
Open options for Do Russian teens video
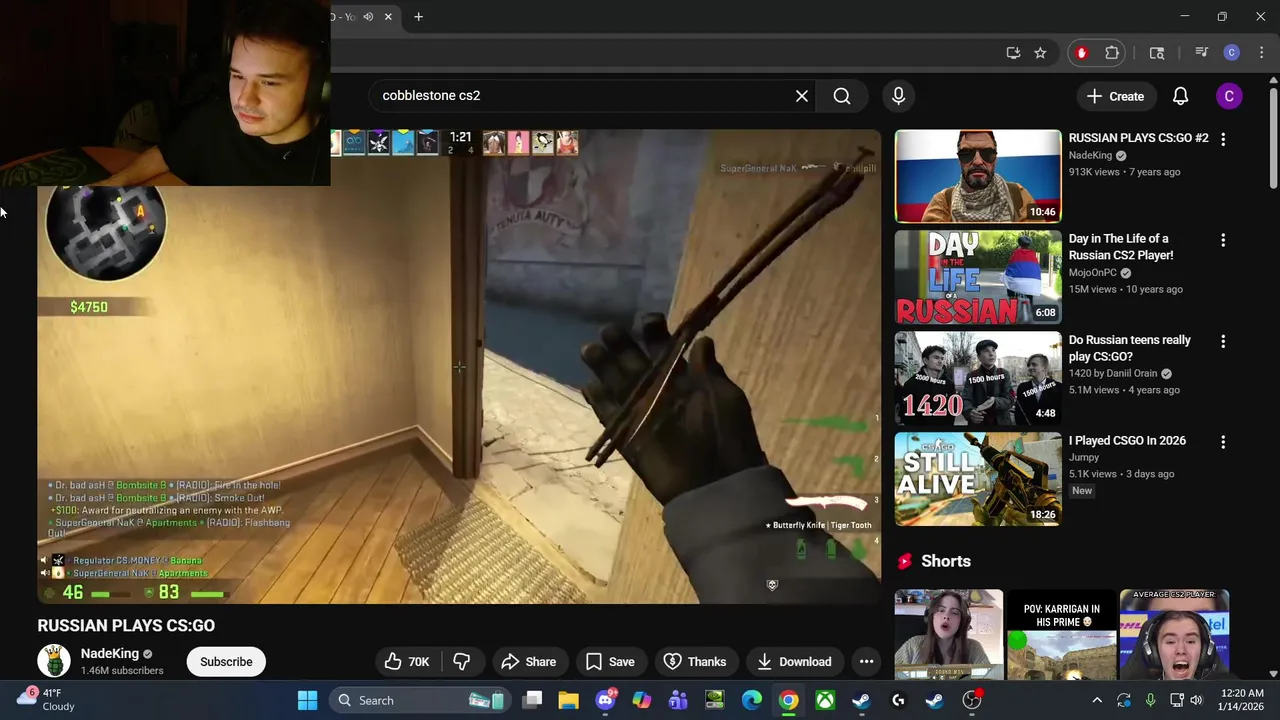[1222, 341]
